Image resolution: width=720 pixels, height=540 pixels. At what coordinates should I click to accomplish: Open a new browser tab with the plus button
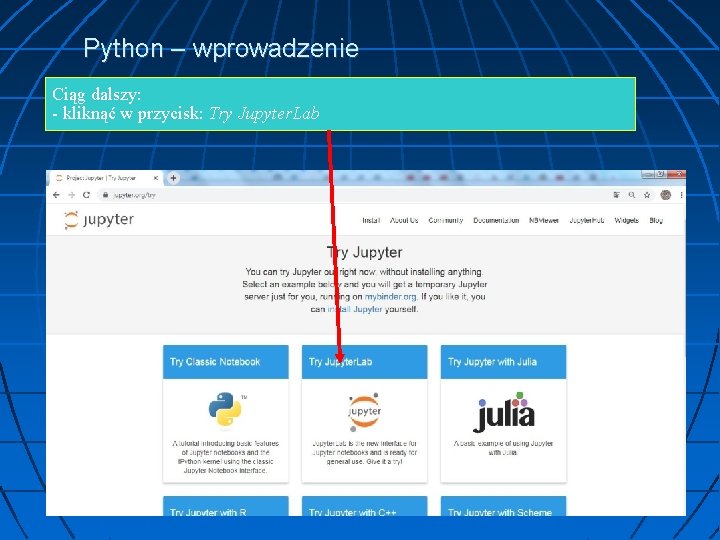click(x=173, y=178)
